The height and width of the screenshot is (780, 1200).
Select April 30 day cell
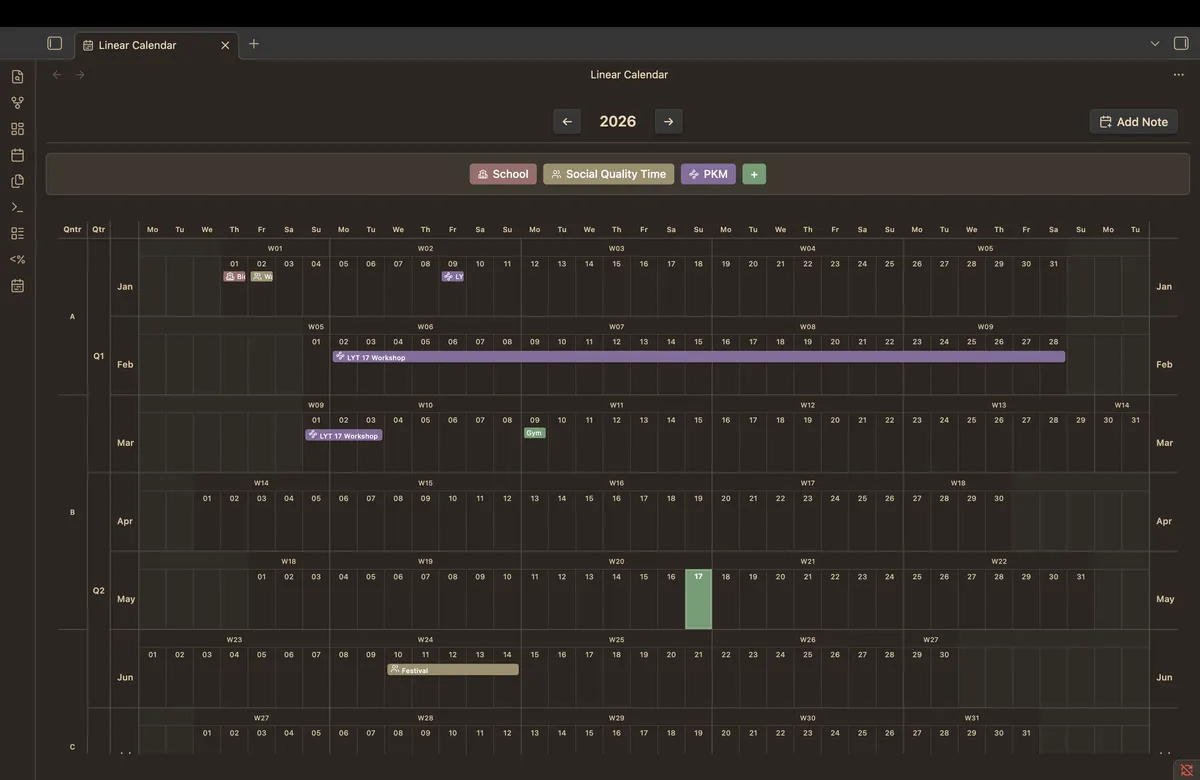(998, 521)
